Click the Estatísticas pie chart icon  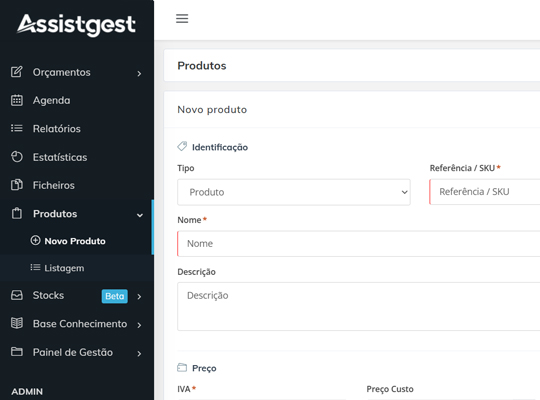pos(17,157)
